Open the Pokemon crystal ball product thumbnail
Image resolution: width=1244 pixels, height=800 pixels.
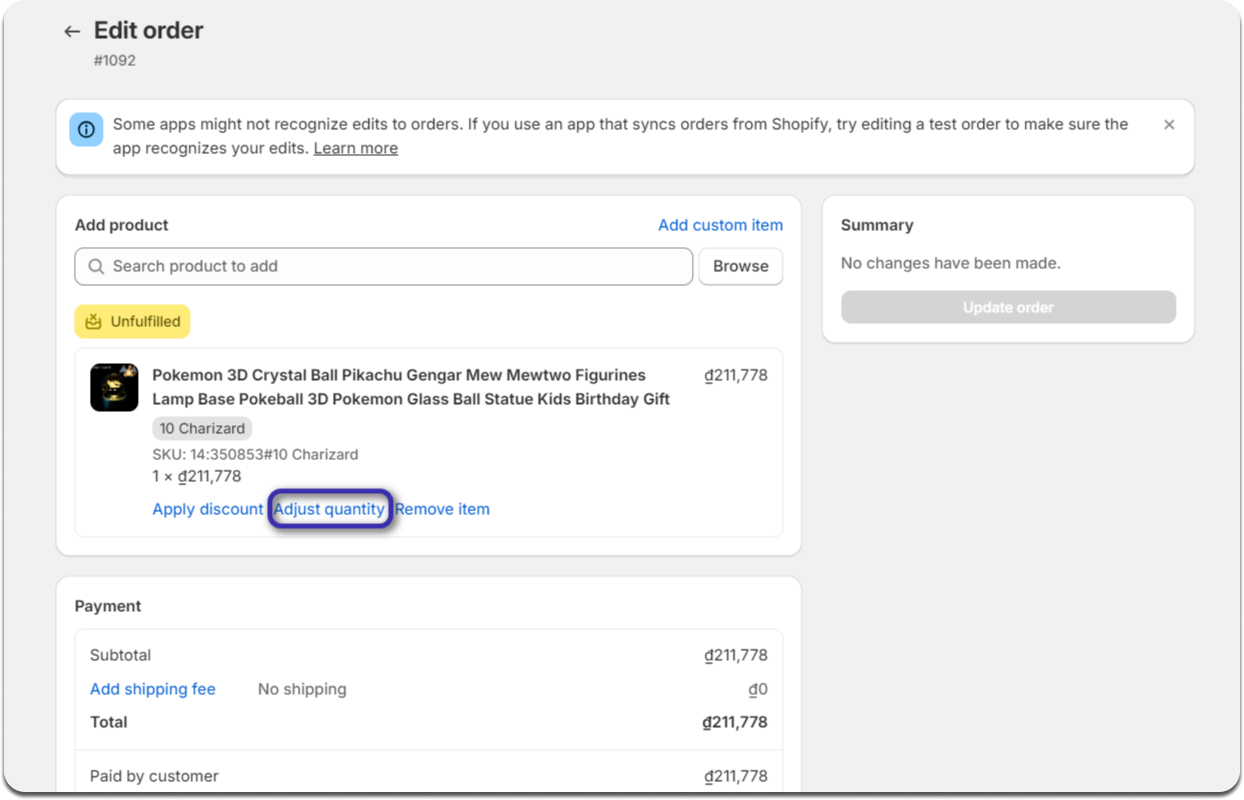click(x=114, y=387)
